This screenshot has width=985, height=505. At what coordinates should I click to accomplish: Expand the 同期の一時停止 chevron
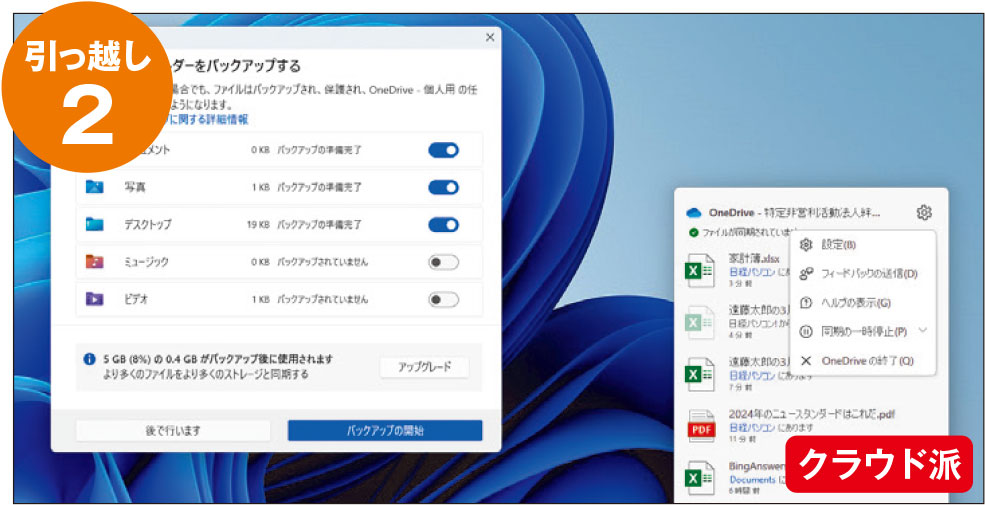922,330
